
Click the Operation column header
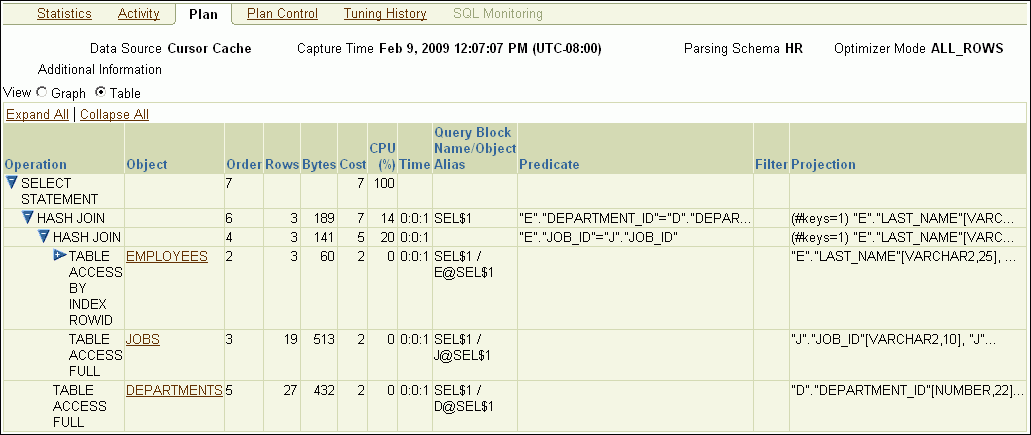click(x=35, y=164)
